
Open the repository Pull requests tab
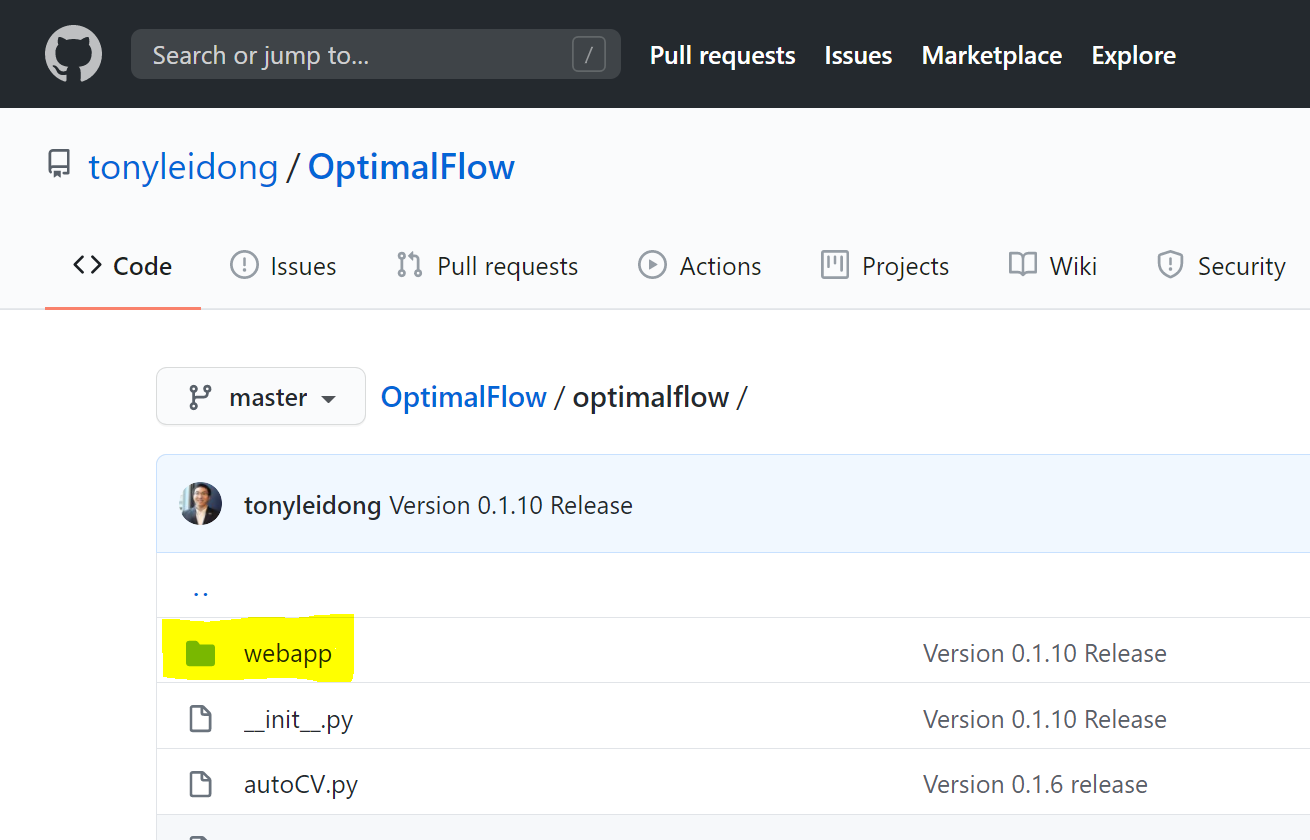487,266
